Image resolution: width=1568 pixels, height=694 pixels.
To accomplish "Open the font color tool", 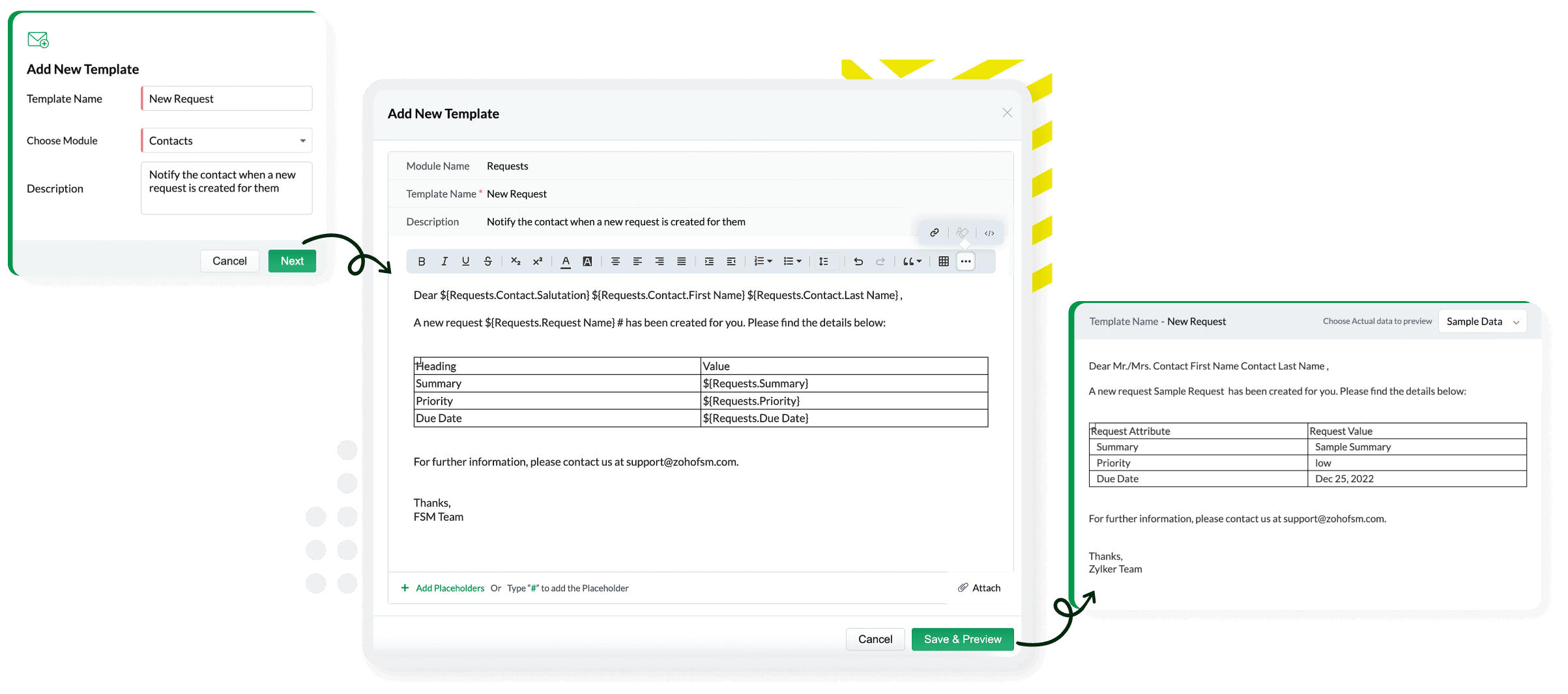I will [566, 261].
